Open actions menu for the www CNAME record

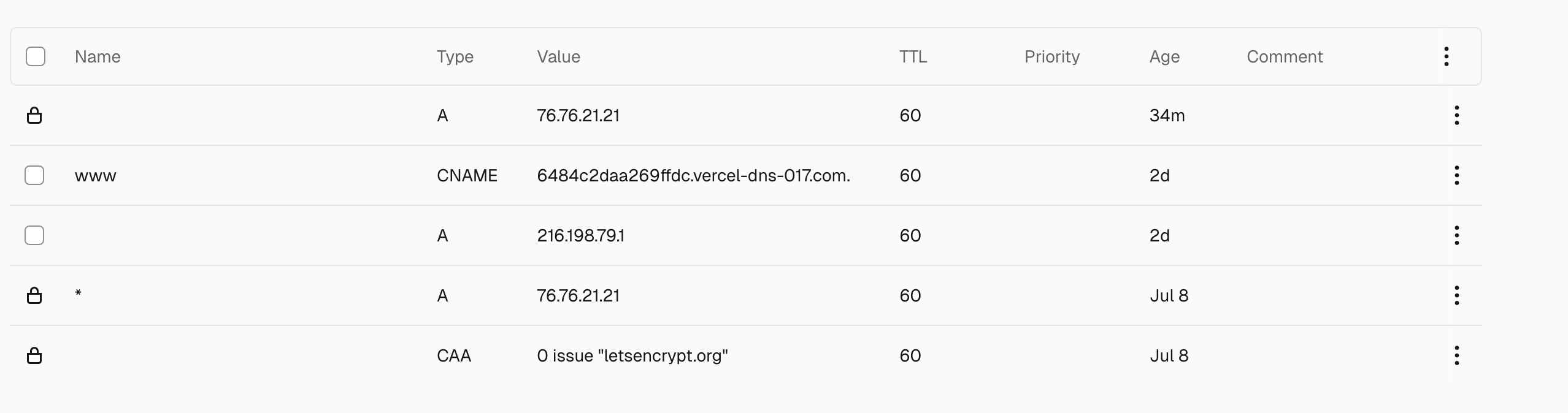coord(1456,175)
